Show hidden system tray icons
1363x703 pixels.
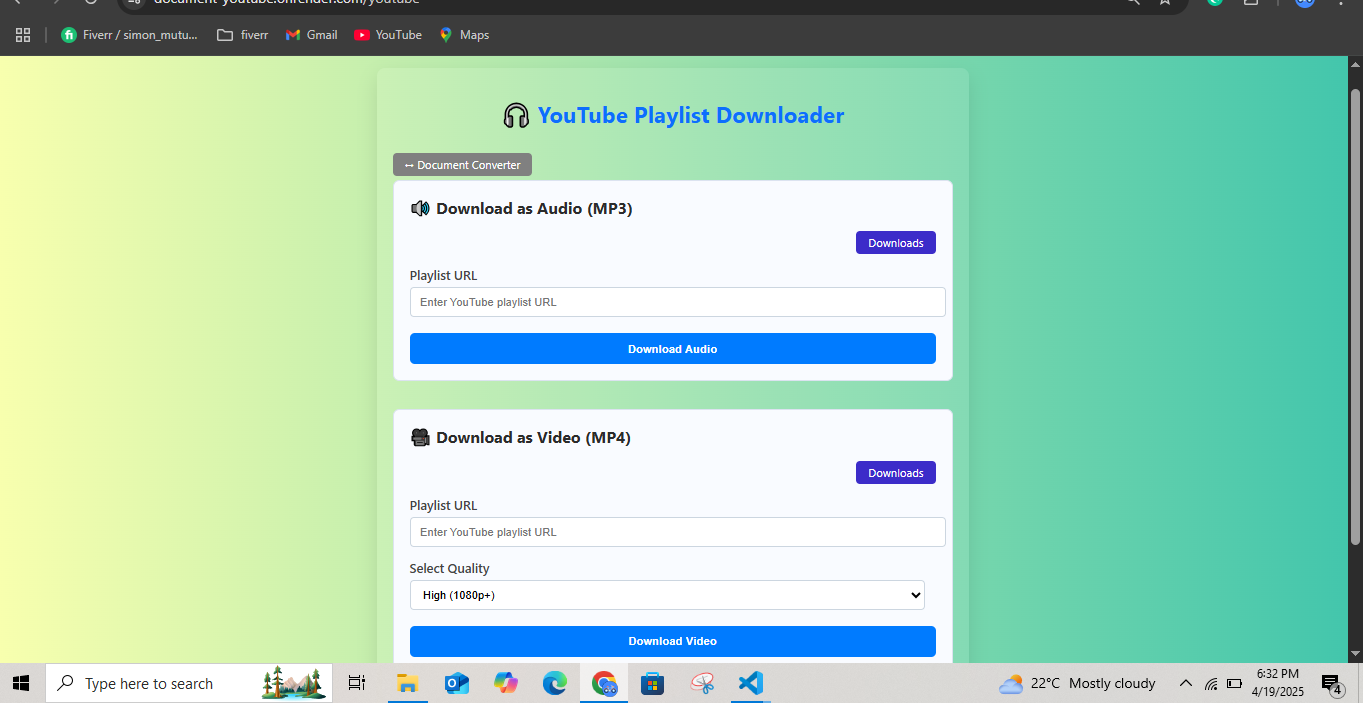coord(1186,684)
